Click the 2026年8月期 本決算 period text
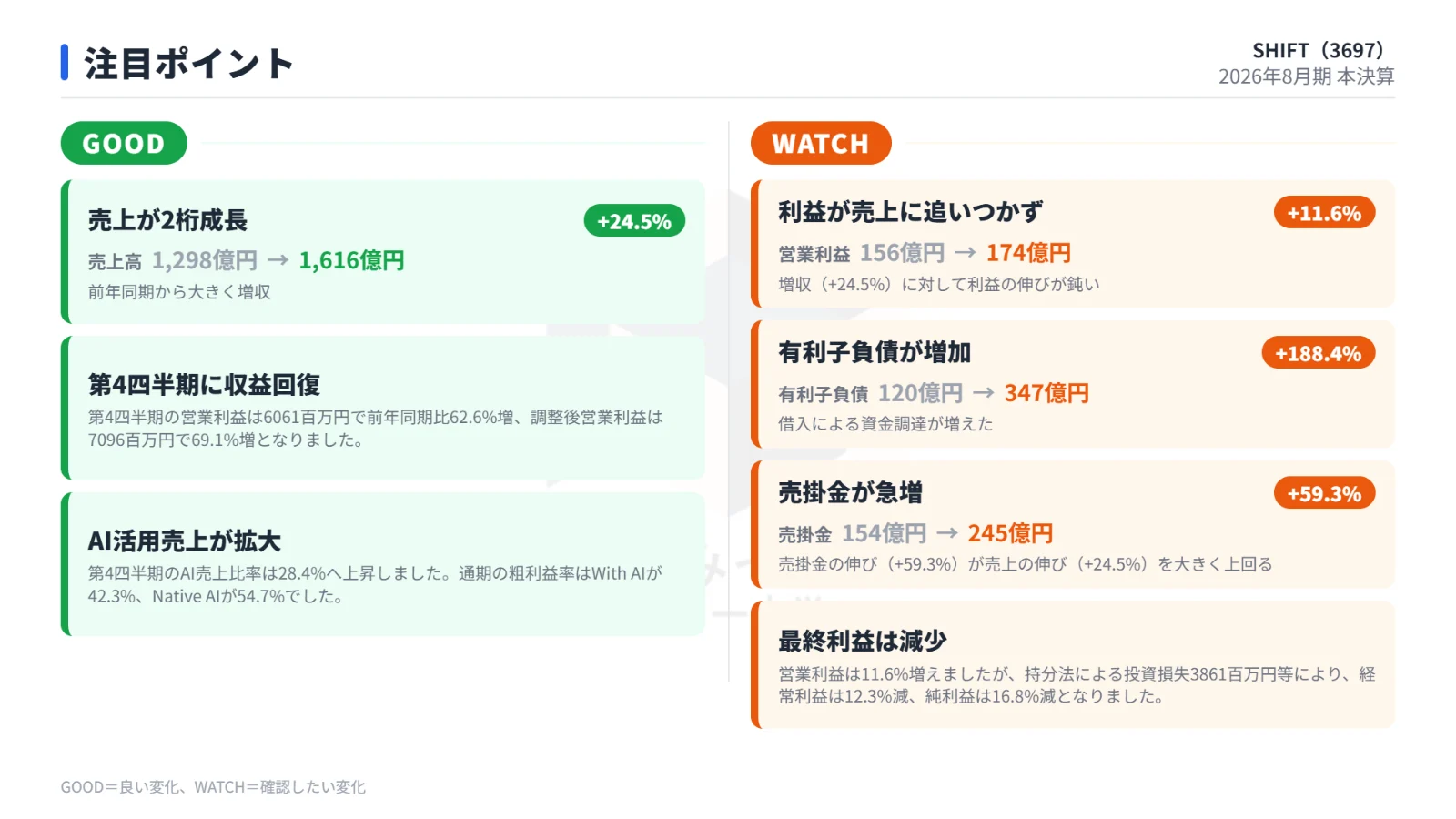The image size is (1456, 819). (1307, 76)
